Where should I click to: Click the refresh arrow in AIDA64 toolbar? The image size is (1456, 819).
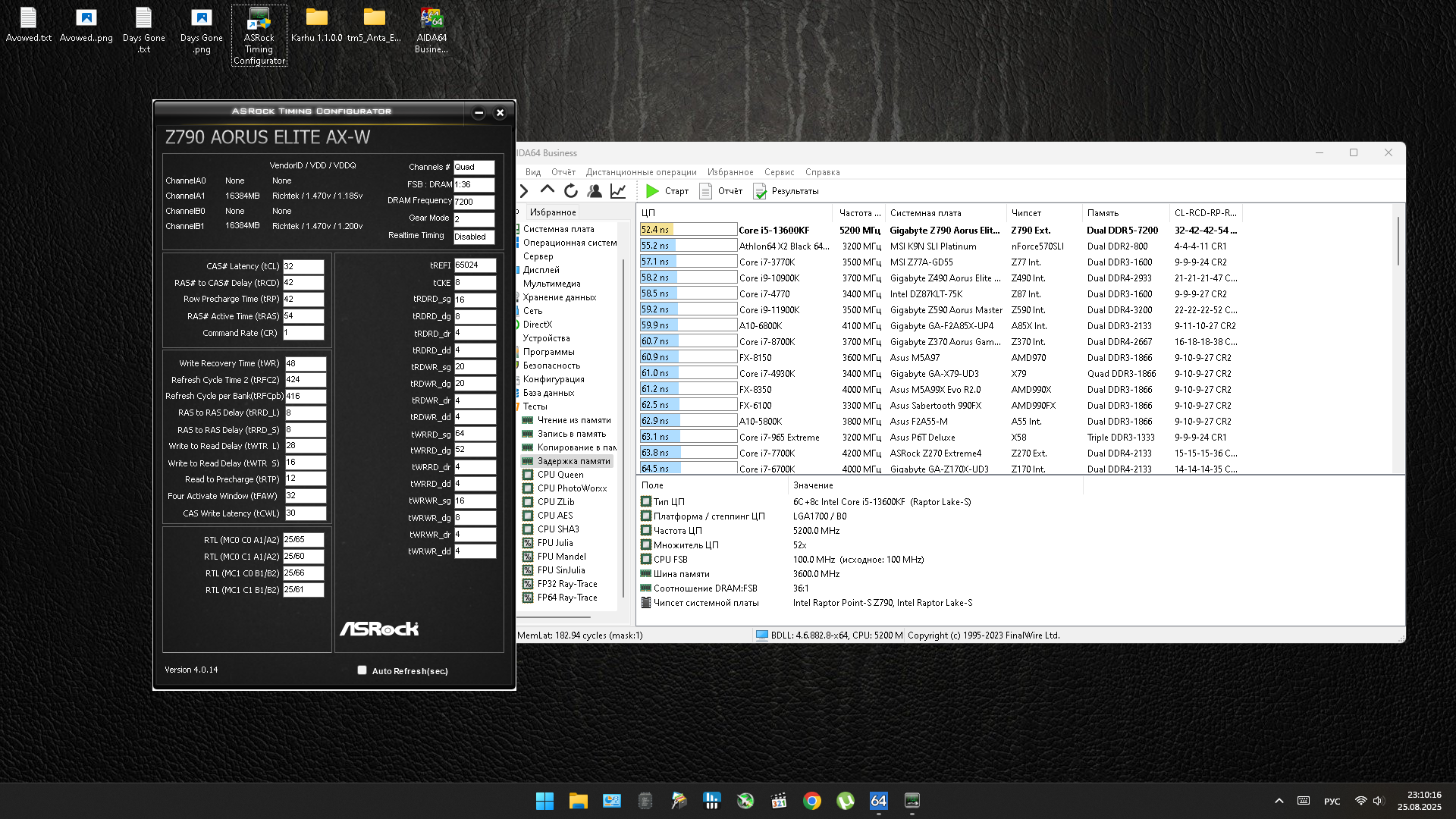tap(571, 191)
